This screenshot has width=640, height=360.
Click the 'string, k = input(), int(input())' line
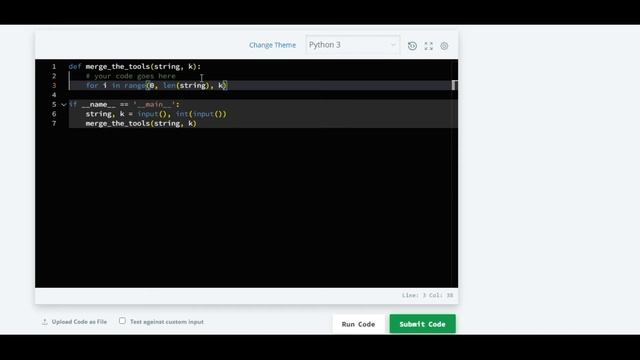[156, 114]
